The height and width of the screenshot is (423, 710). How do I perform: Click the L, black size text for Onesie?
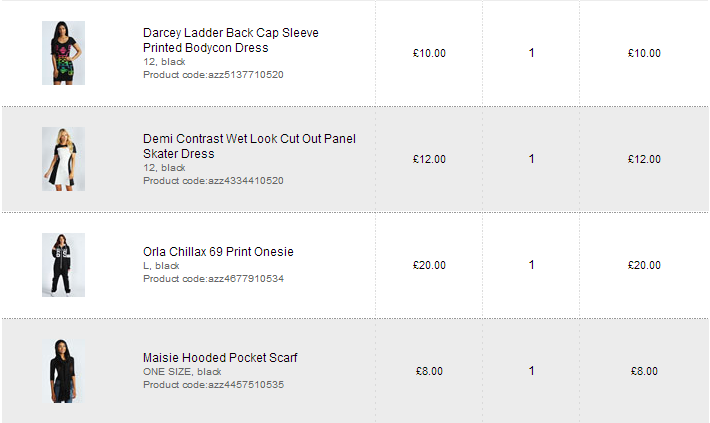[161, 266]
